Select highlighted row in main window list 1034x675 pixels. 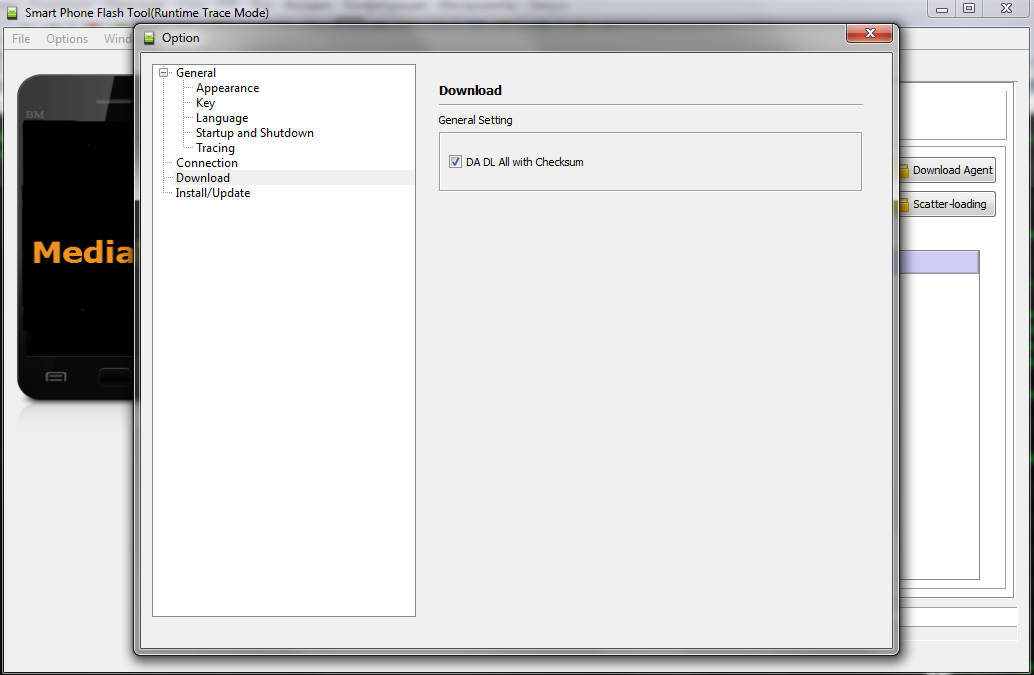[939, 262]
